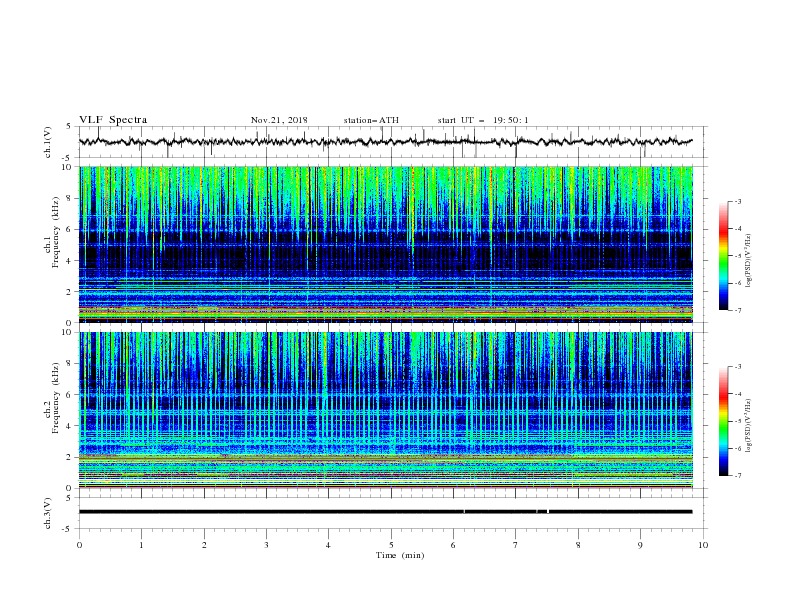792x612 pixels.
Task: Click the "-5" tick on the ch.2 colorbar
Action: click(x=737, y=421)
